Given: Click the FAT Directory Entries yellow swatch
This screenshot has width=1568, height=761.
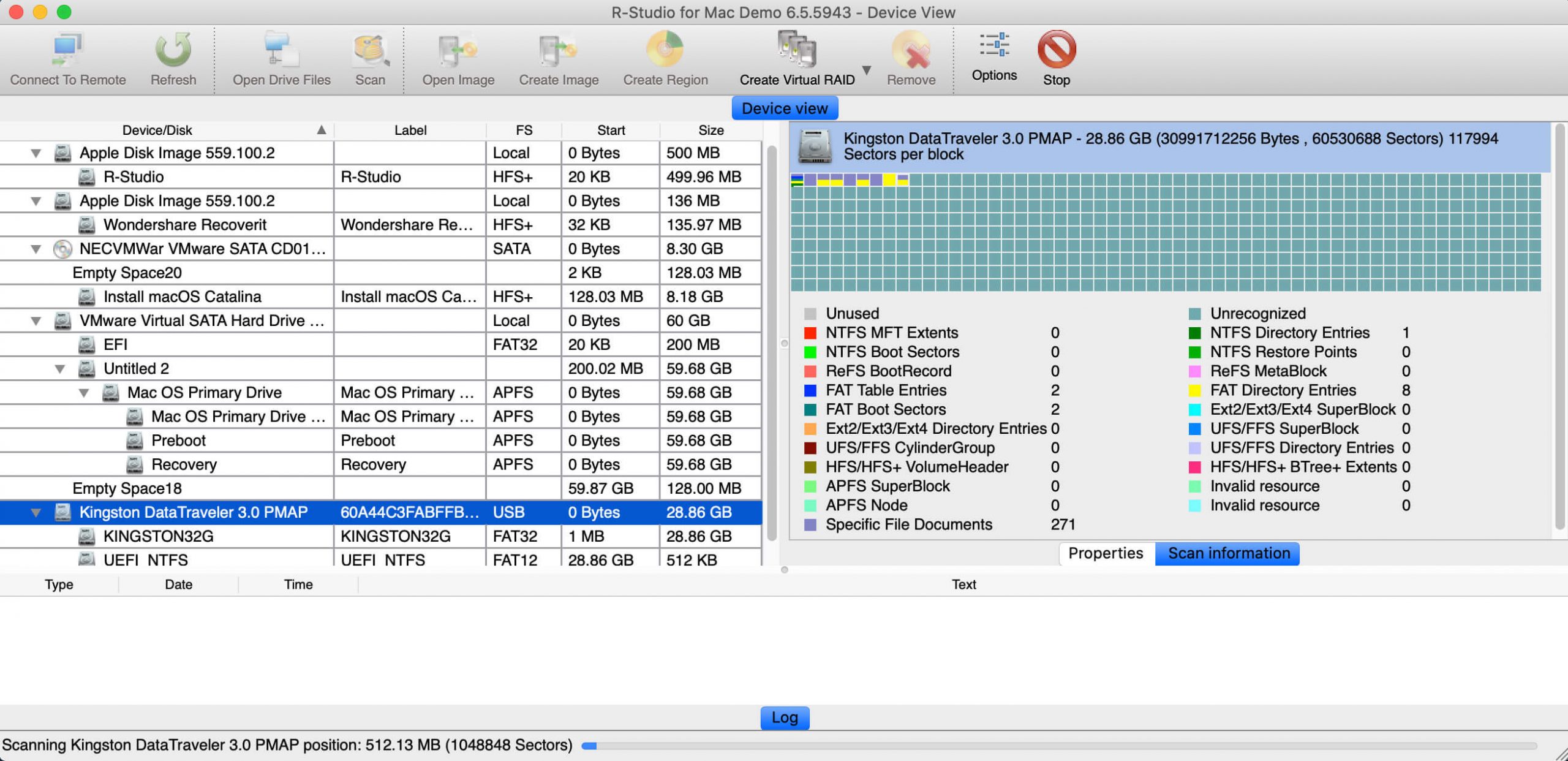Looking at the screenshot, I should click(1194, 391).
